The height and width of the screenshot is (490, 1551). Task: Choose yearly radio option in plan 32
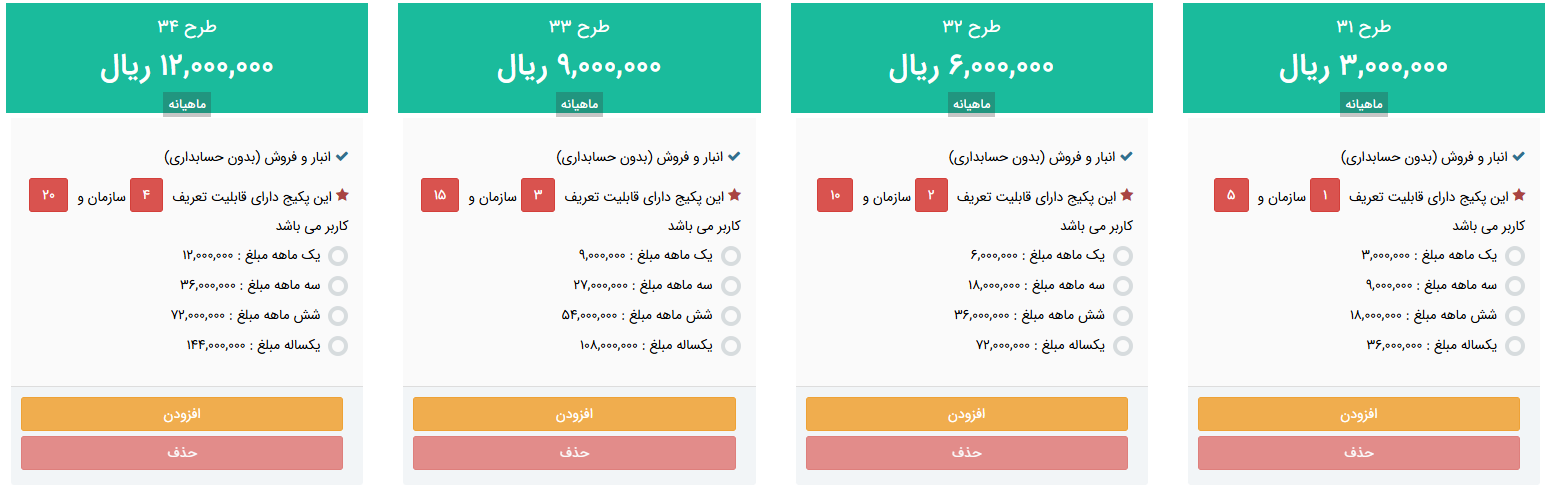point(1123,346)
